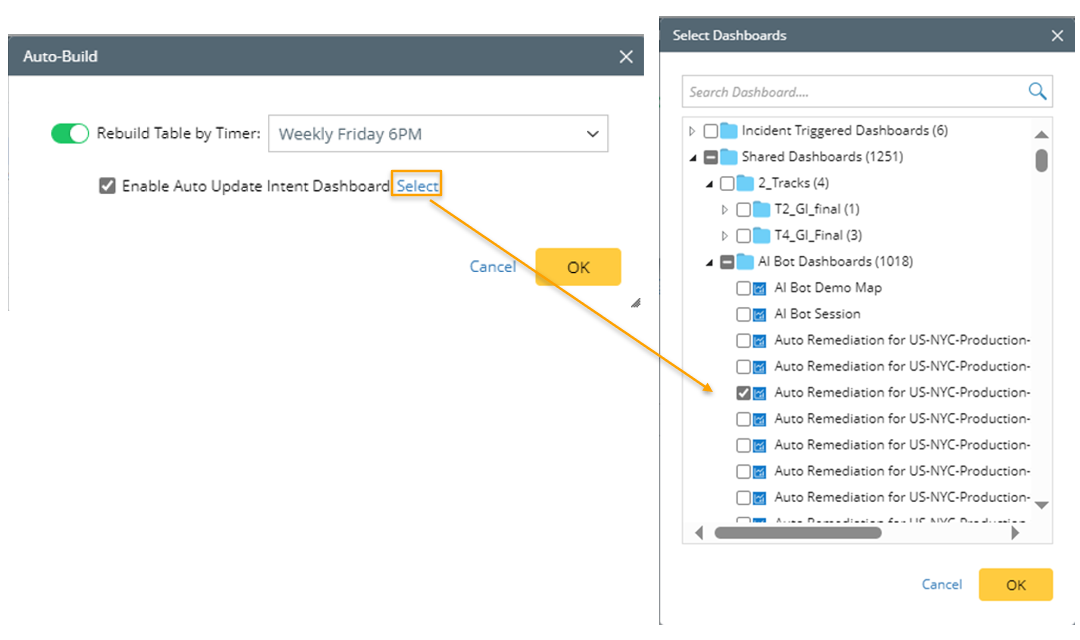The height and width of the screenshot is (640, 1080).
Task: Expand the T2_GI_final folder
Action: click(x=726, y=210)
